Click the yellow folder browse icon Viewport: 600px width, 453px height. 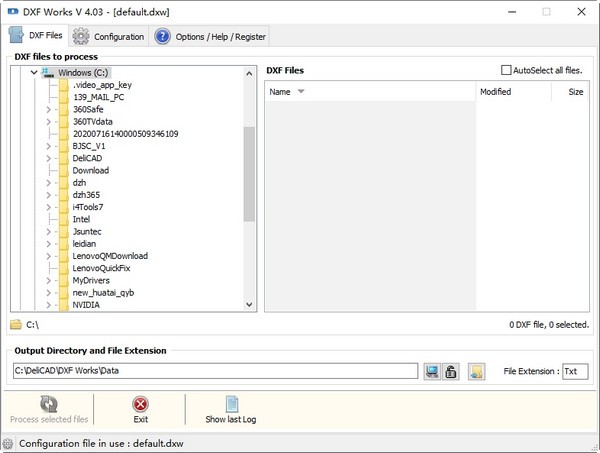pos(476,371)
